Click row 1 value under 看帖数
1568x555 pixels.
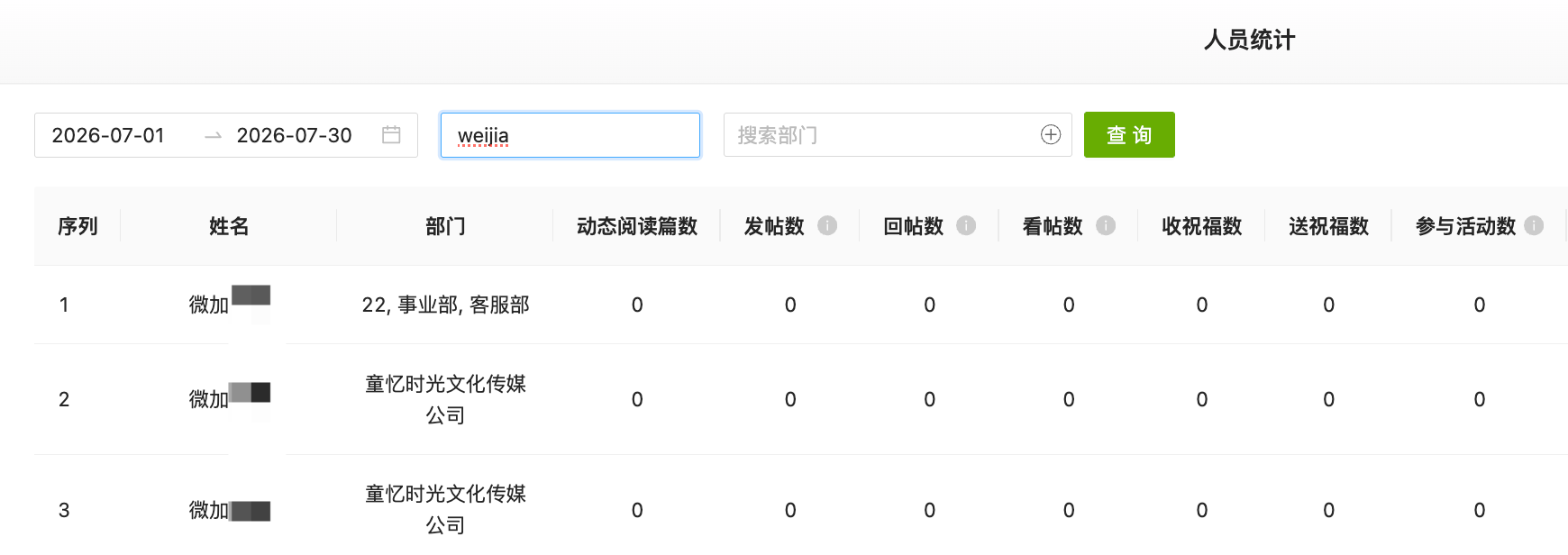coord(1069,305)
